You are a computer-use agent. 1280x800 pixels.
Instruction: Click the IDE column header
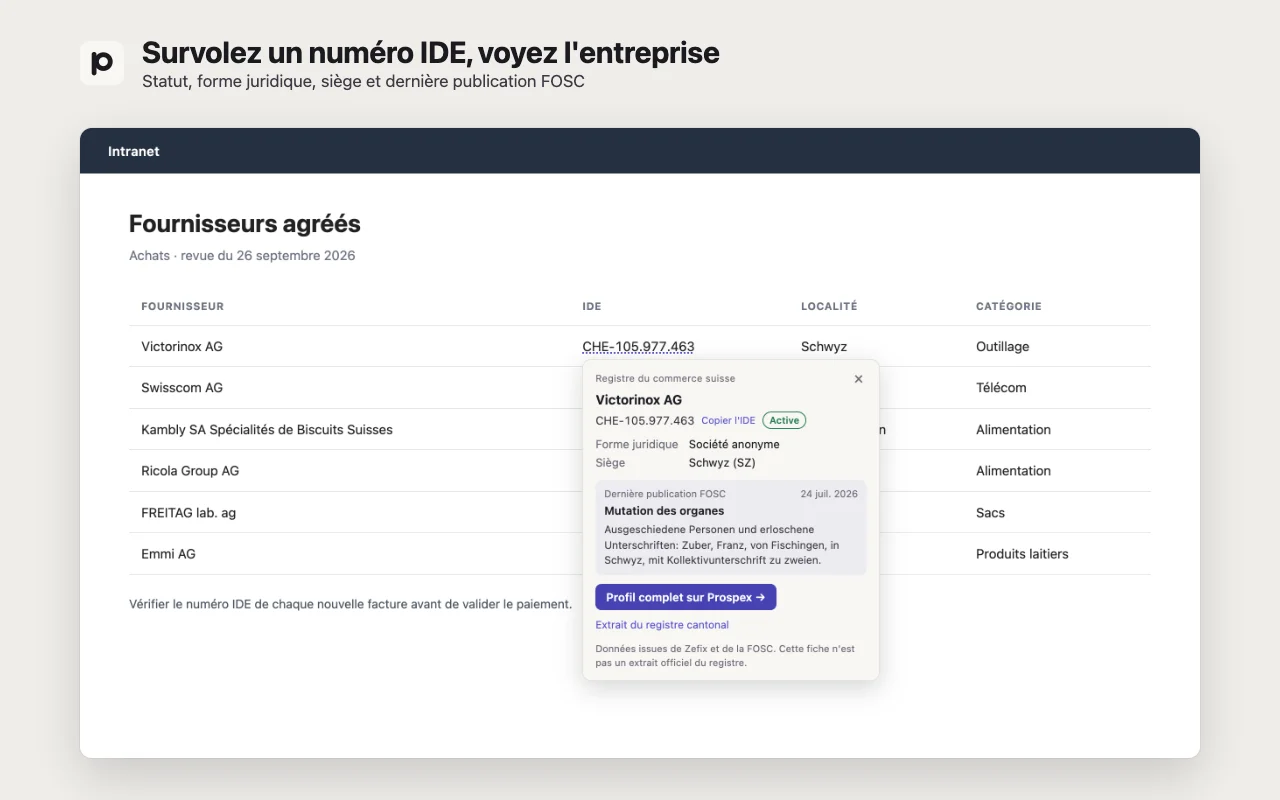tap(592, 306)
